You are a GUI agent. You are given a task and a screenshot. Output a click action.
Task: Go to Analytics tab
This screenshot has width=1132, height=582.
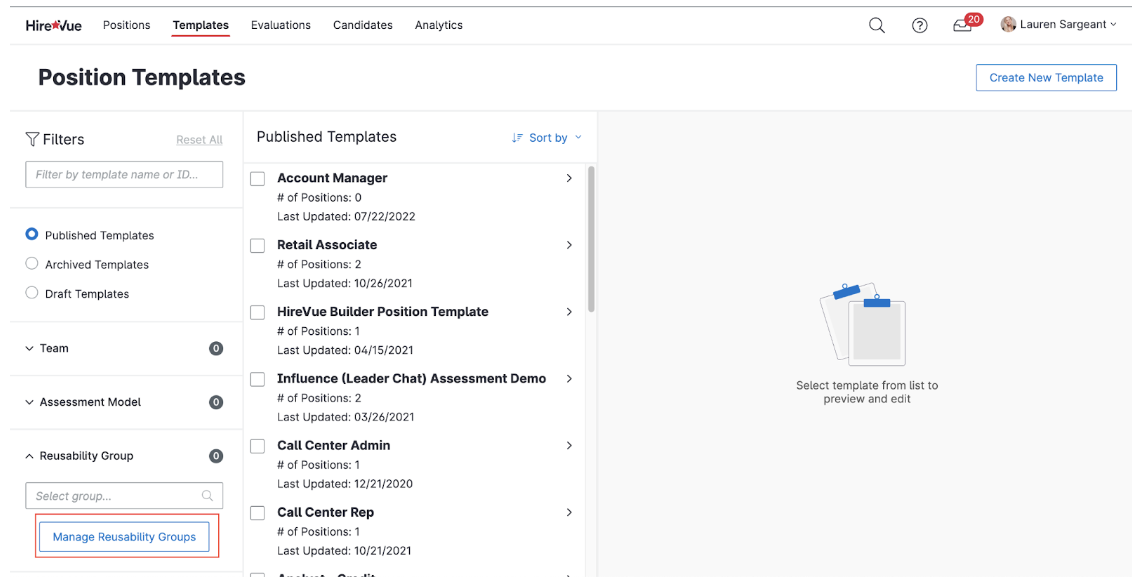click(438, 25)
